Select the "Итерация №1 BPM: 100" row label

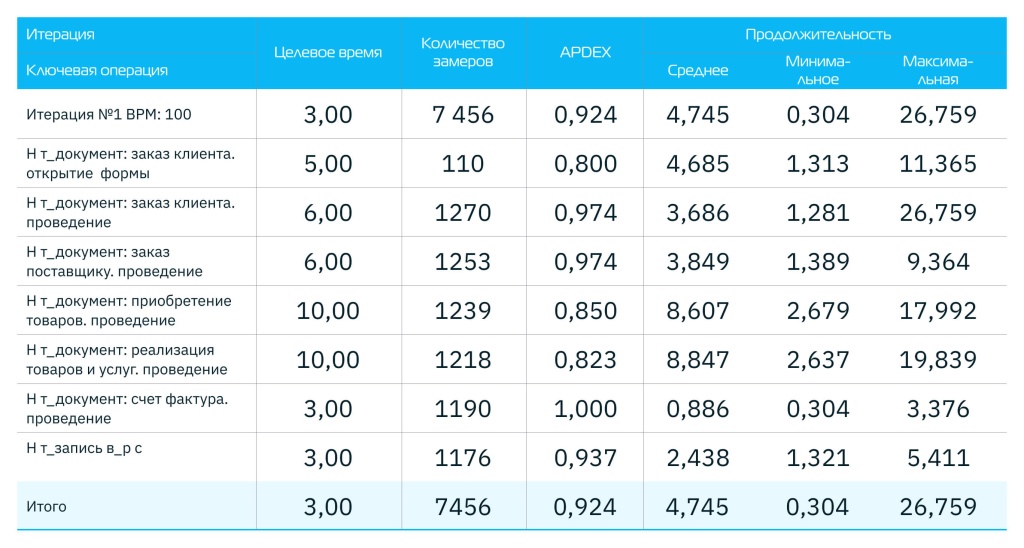(x=109, y=114)
